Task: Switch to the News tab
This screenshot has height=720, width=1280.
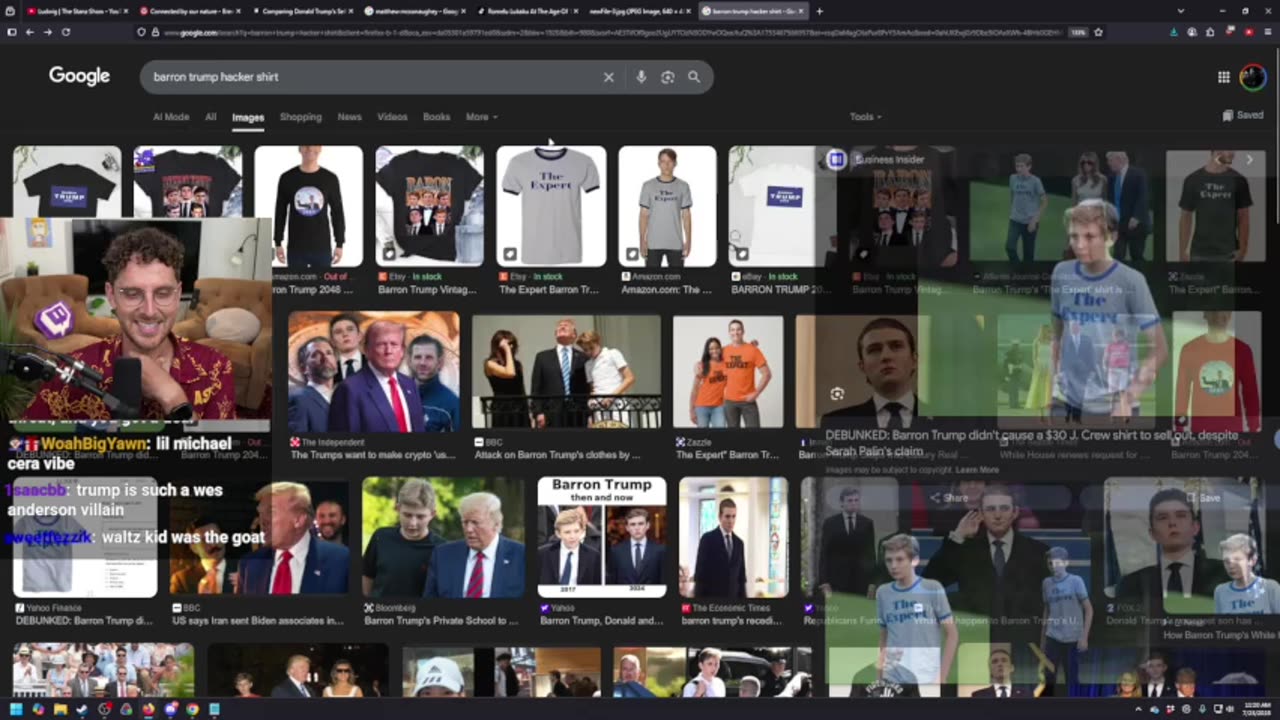Action: coord(349,117)
